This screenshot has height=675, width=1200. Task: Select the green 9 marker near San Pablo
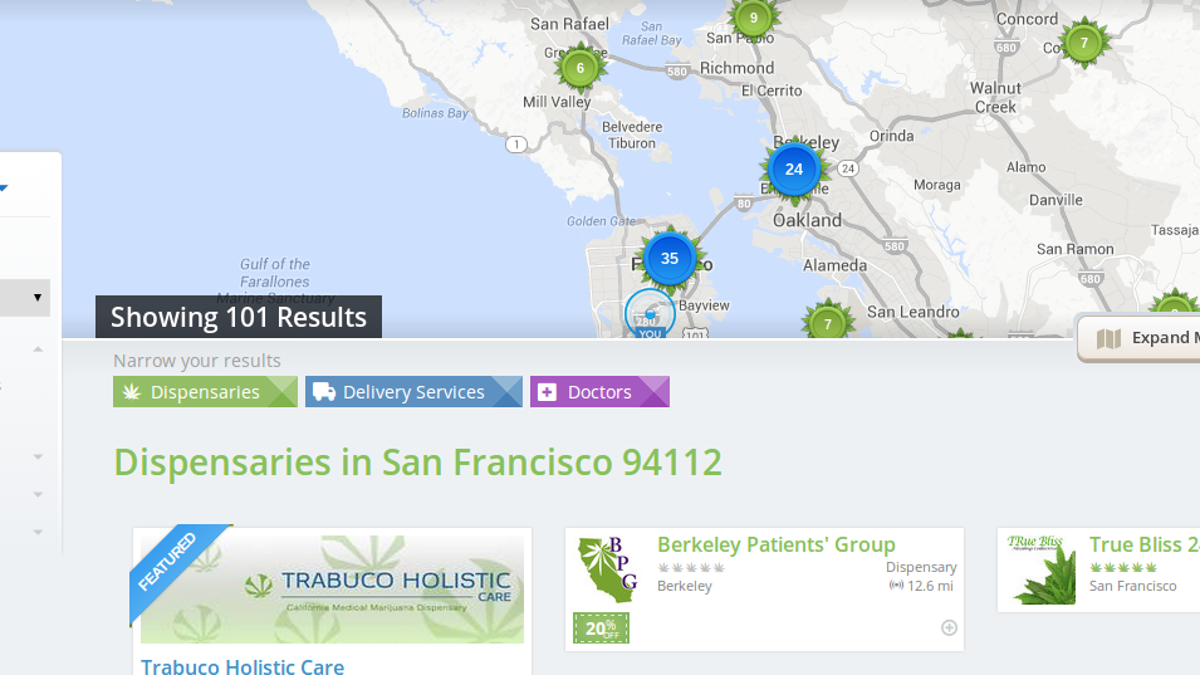[753, 18]
